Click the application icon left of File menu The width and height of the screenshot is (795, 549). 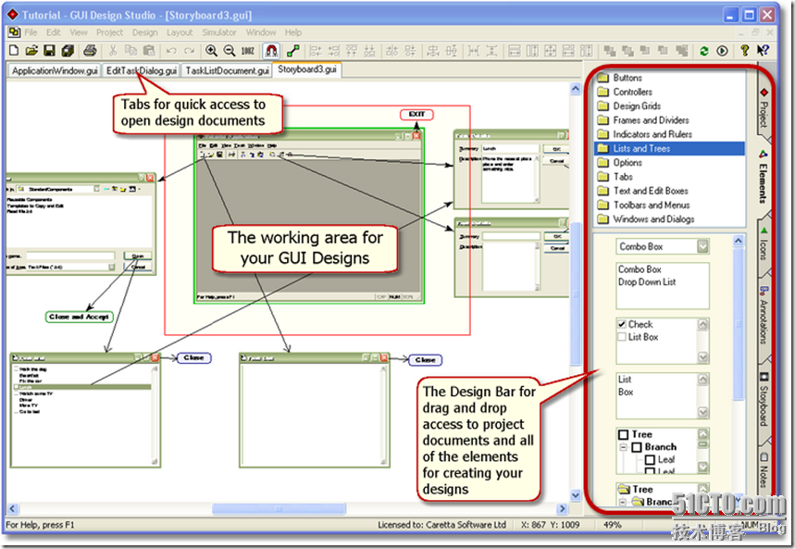click(x=14, y=32)
